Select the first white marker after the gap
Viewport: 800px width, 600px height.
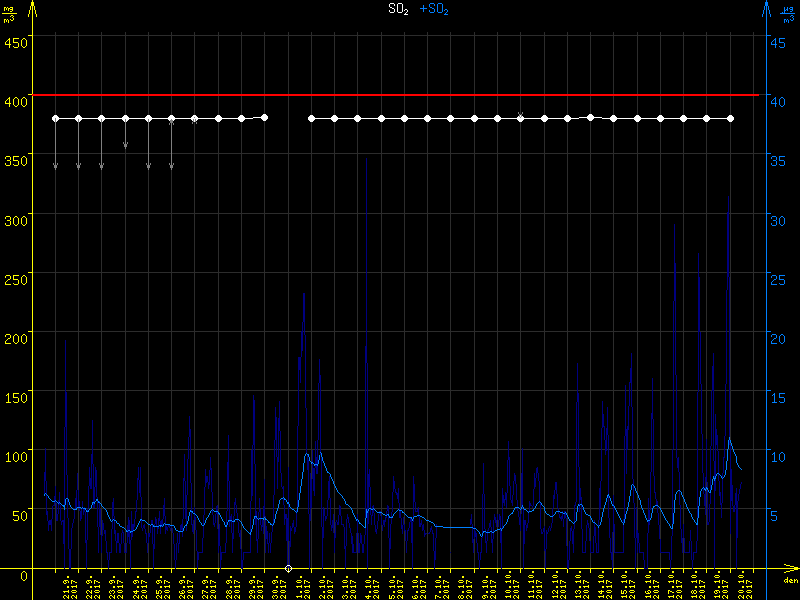[312, 118]
